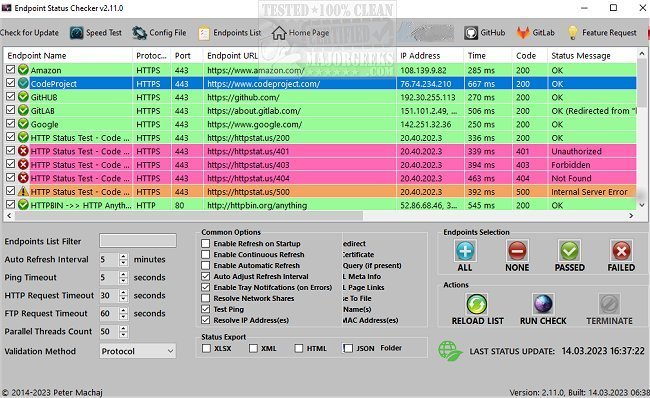Adjust the Auto Refresh Interval spinner

click(123, 260)
